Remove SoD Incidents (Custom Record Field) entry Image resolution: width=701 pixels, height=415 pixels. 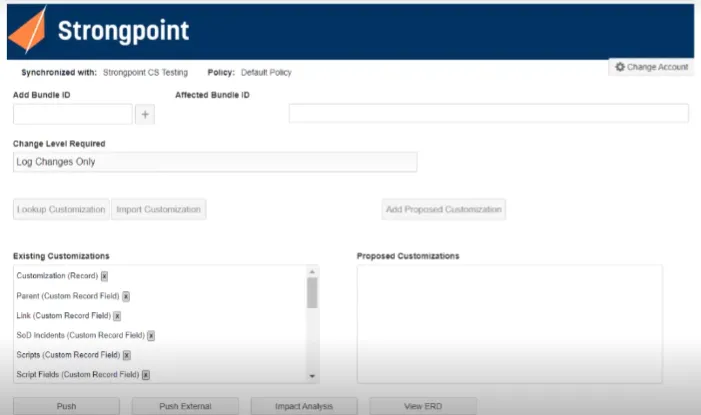pos(151,336)
